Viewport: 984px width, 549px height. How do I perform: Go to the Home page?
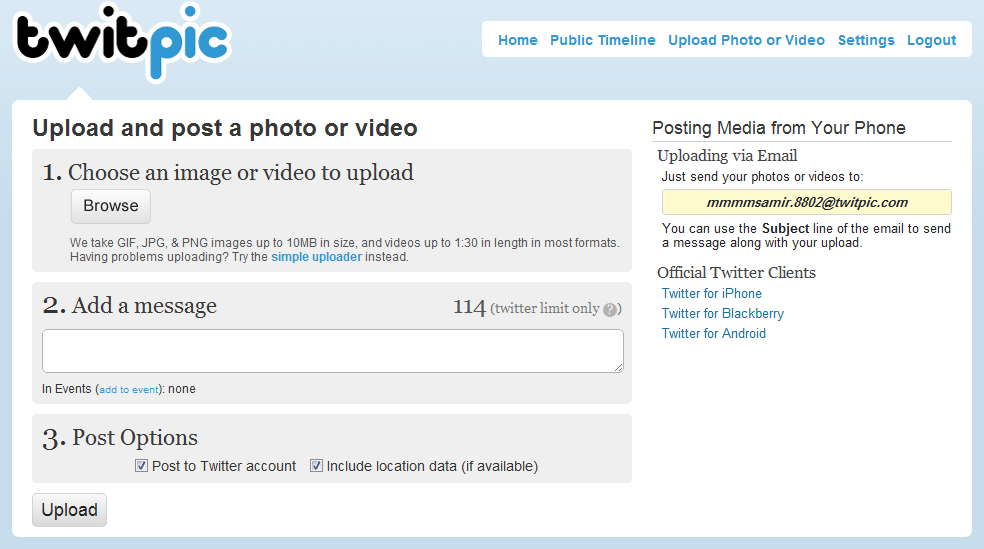(x=518, y=40)
